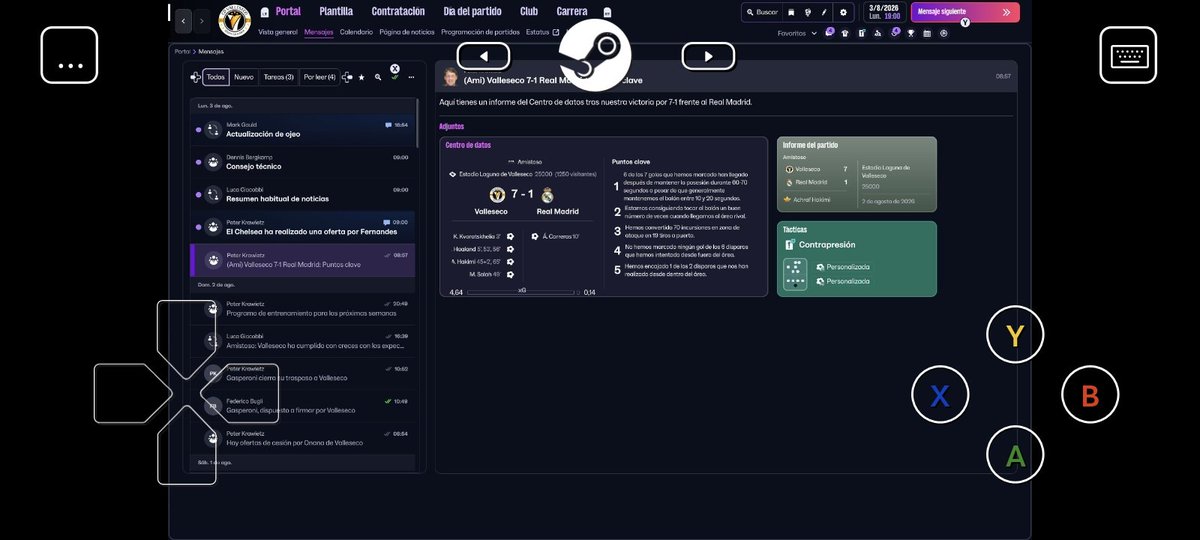The height and width of the screenshot is (540, 1200).
Task: Open the Chelsea offer for Fernandes message
Action: pos(302,227)
